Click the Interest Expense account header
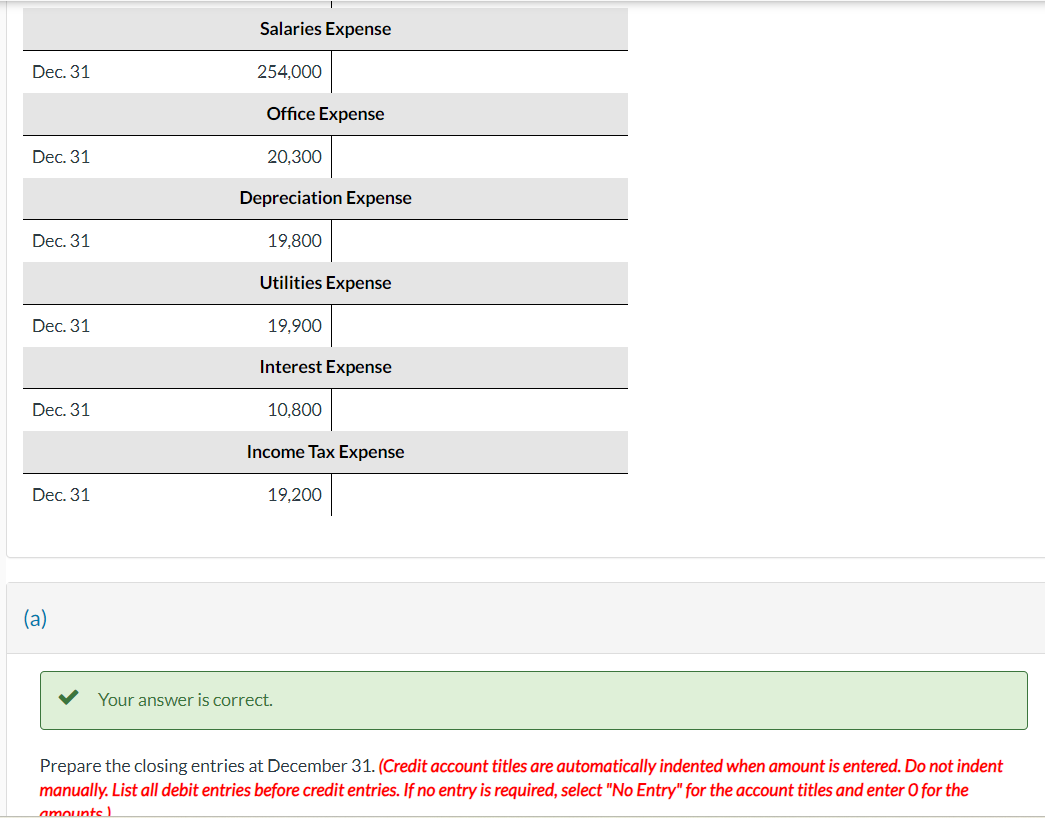1045x818 pixels. click(x=325, y=367)
